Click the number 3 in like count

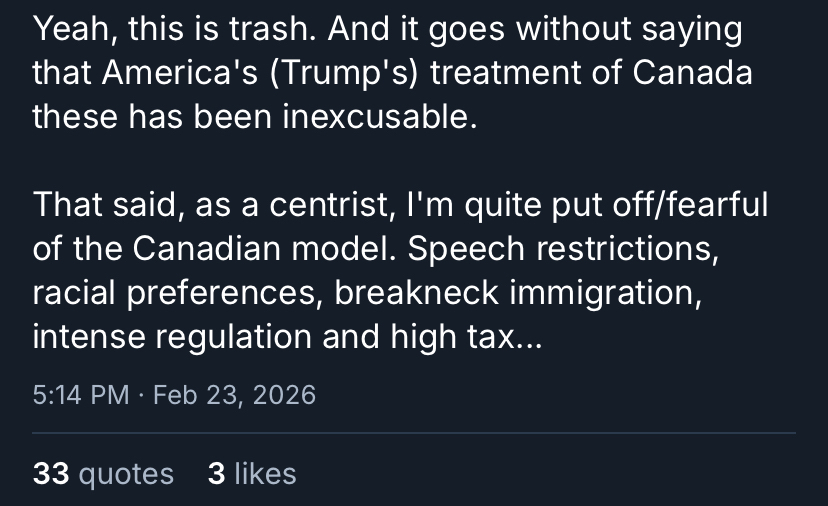tap(216, 473)
